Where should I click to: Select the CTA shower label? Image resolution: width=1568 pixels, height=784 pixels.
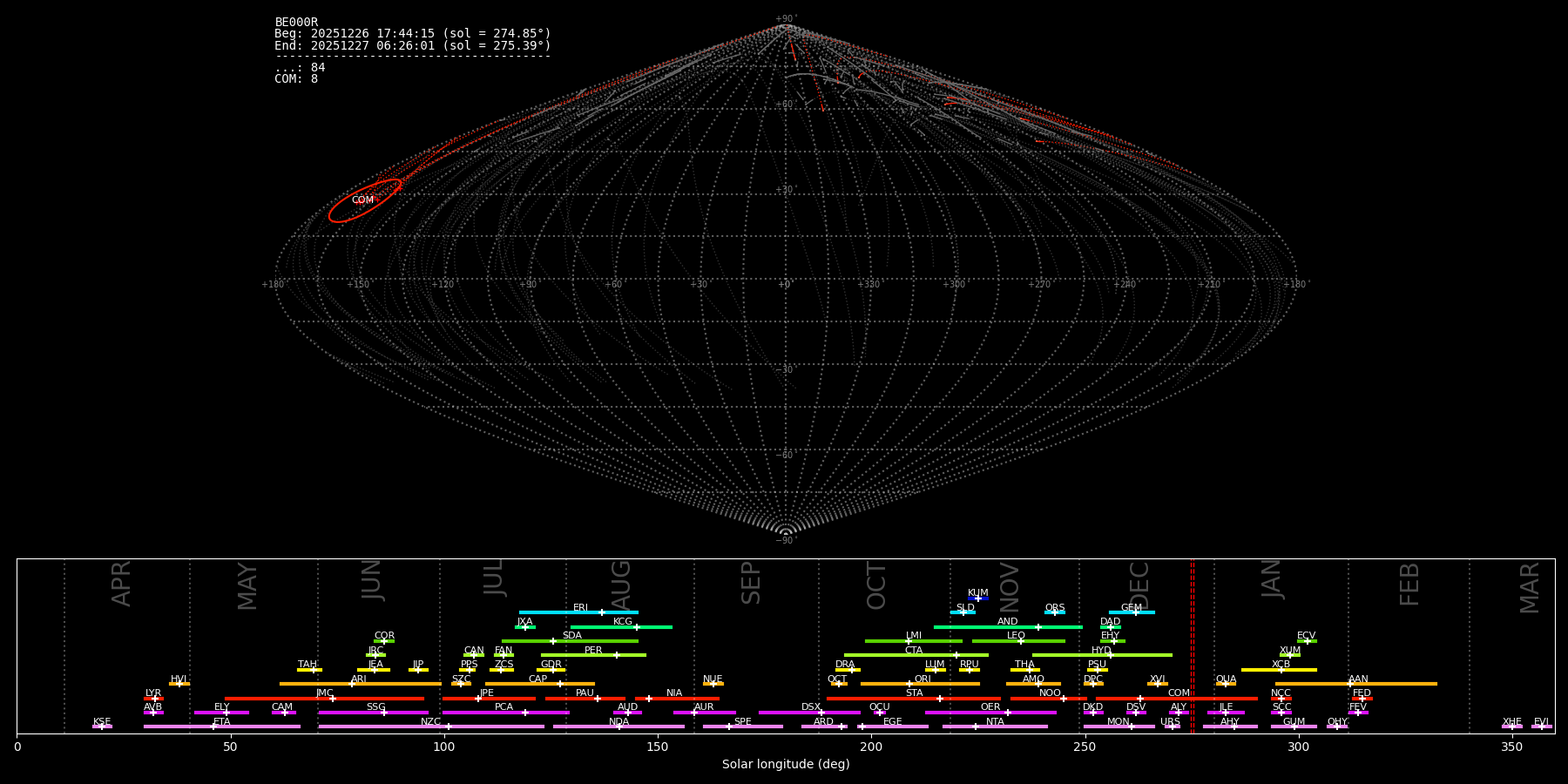914,650
